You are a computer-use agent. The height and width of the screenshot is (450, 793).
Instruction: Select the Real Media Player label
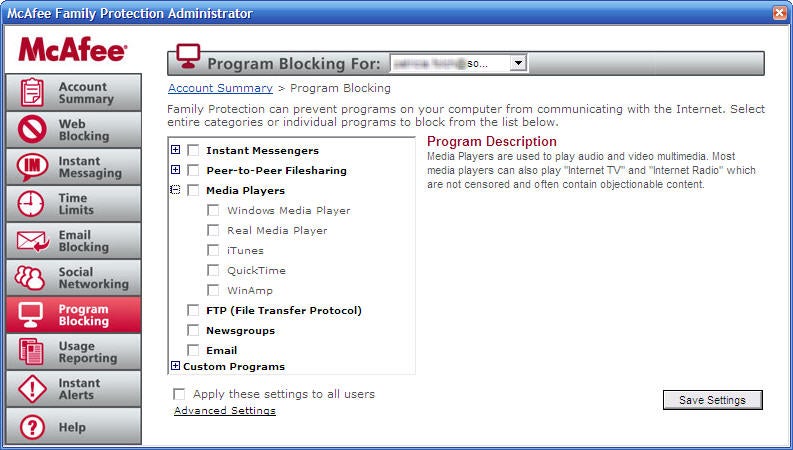tap(277, 231)
